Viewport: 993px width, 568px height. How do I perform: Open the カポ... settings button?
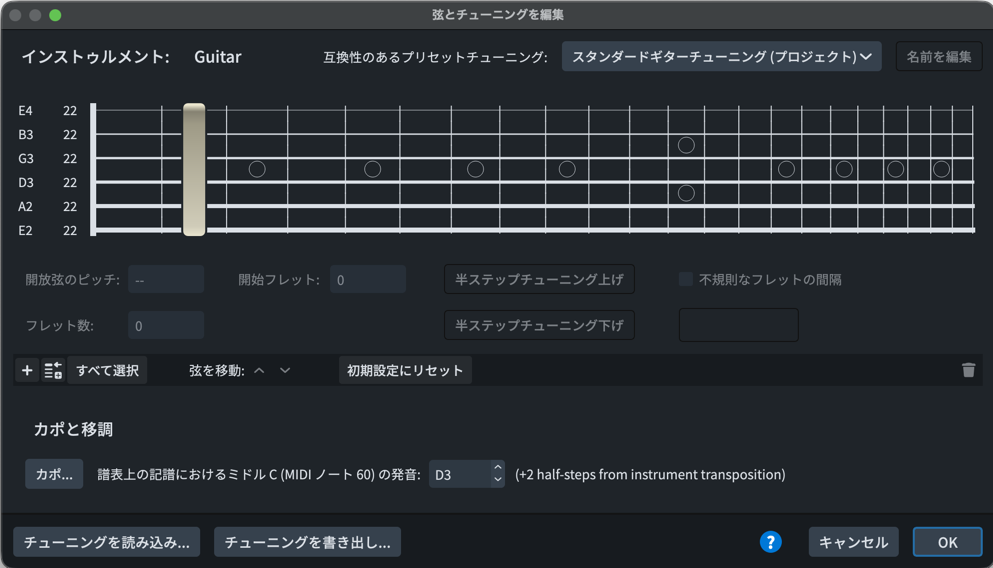pos(54,474)
